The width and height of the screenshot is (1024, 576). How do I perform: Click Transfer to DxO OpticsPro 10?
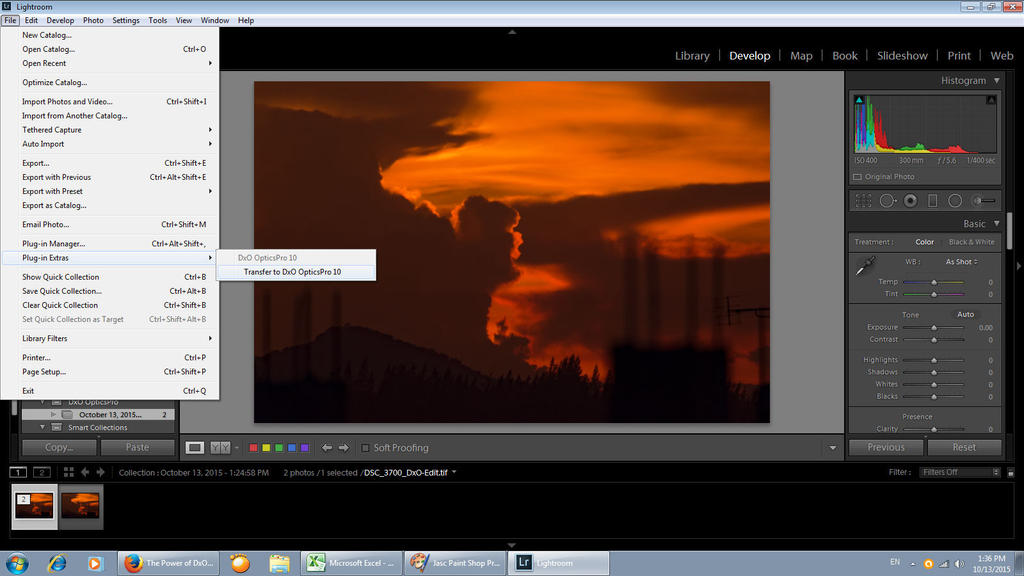tap(292, 272)
